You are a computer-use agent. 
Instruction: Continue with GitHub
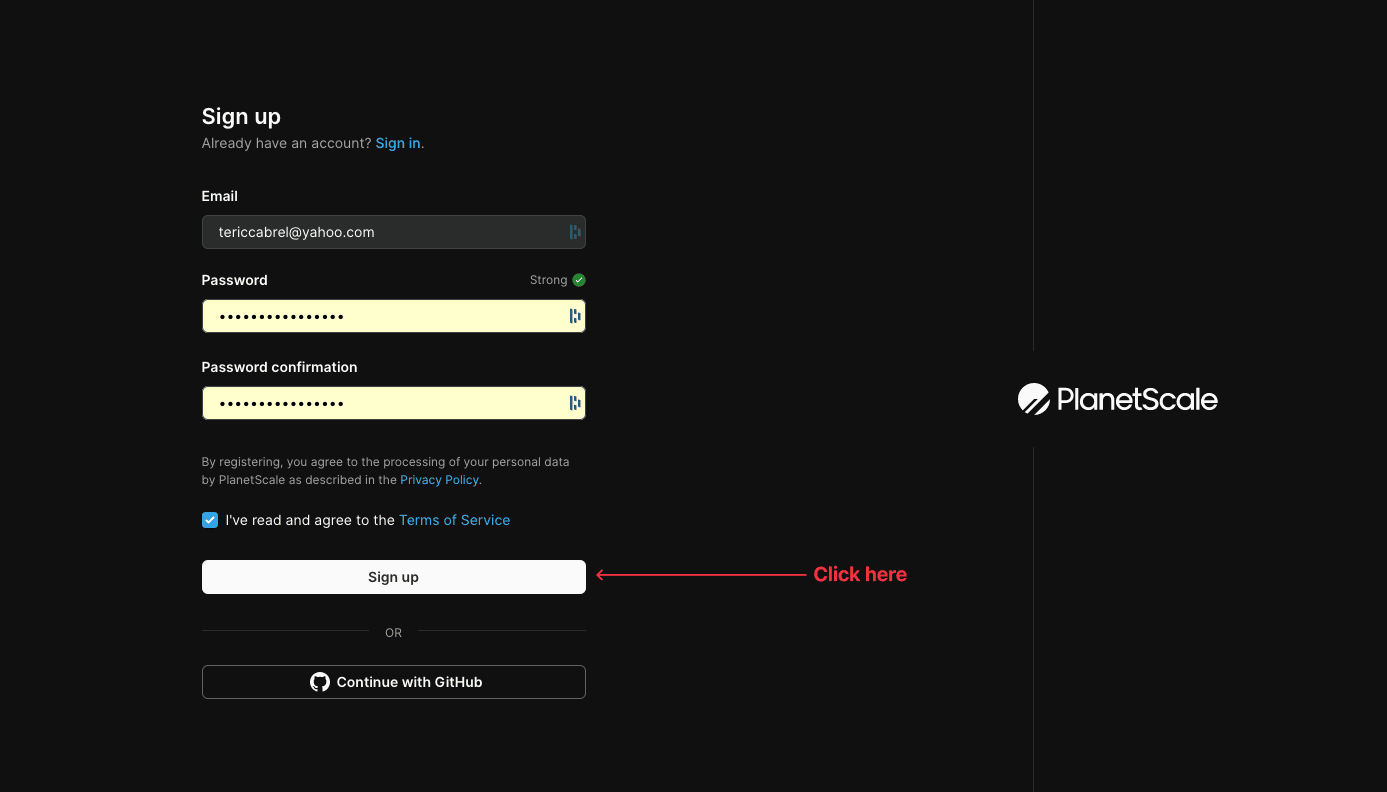coord(393,681)
